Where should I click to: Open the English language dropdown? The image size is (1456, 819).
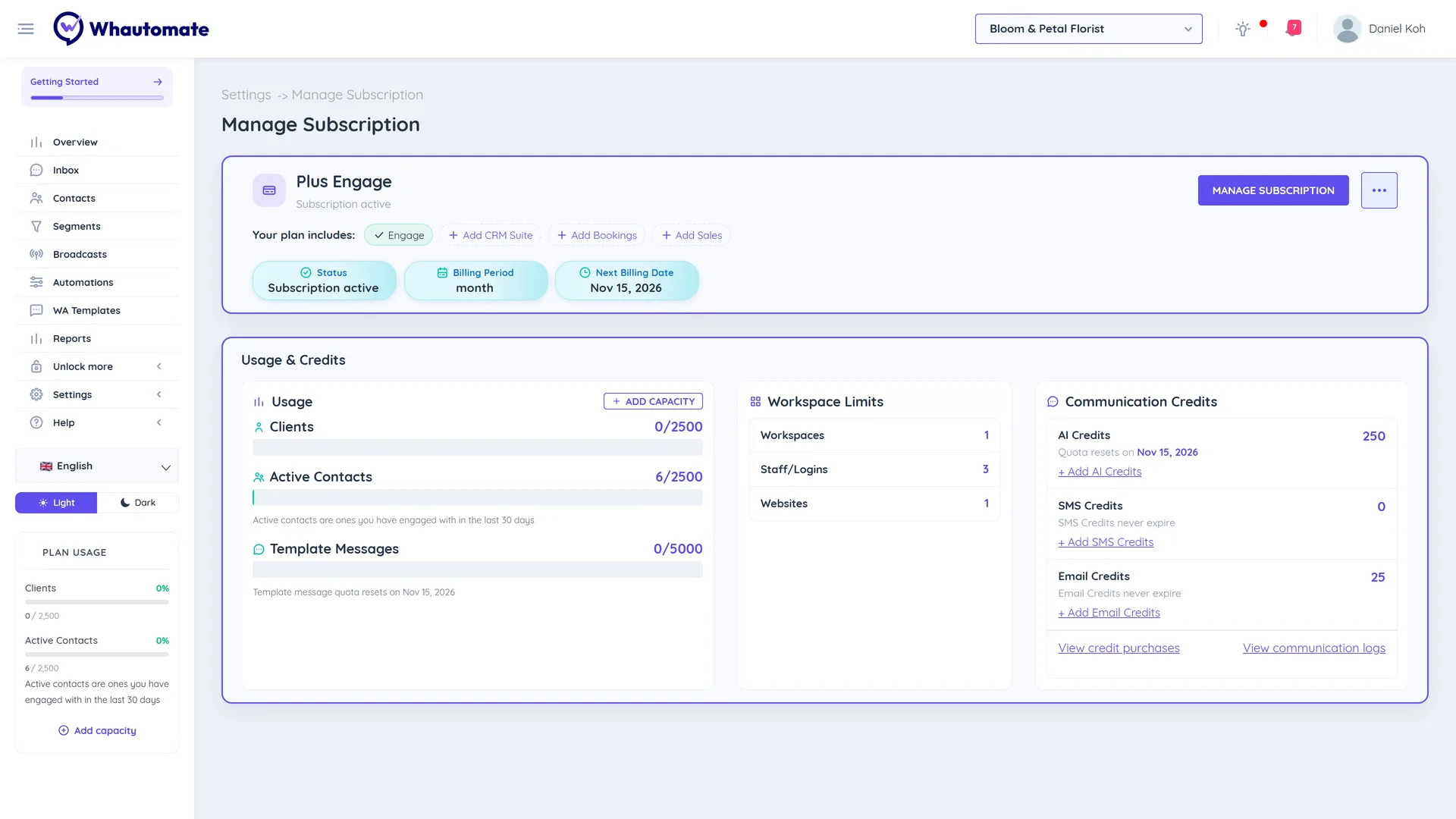pyautogui.click(x=97, y=466)
